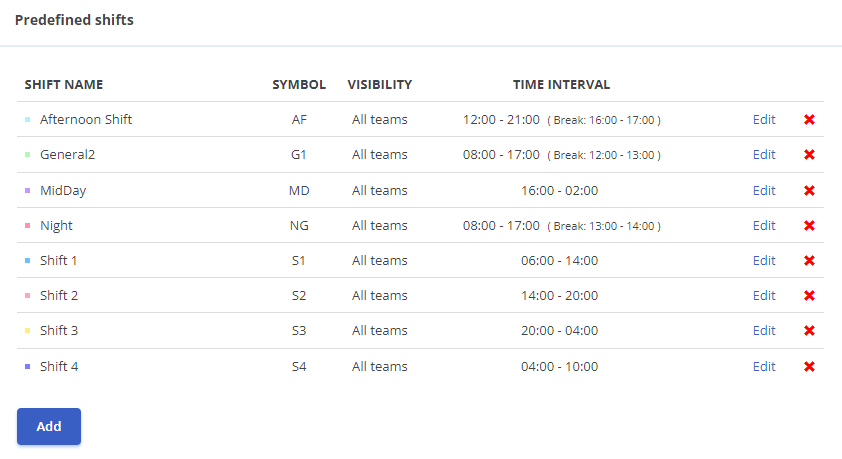
Task: Click the green General2 color square
Action: pyautogui.click(x=27, y=155)
